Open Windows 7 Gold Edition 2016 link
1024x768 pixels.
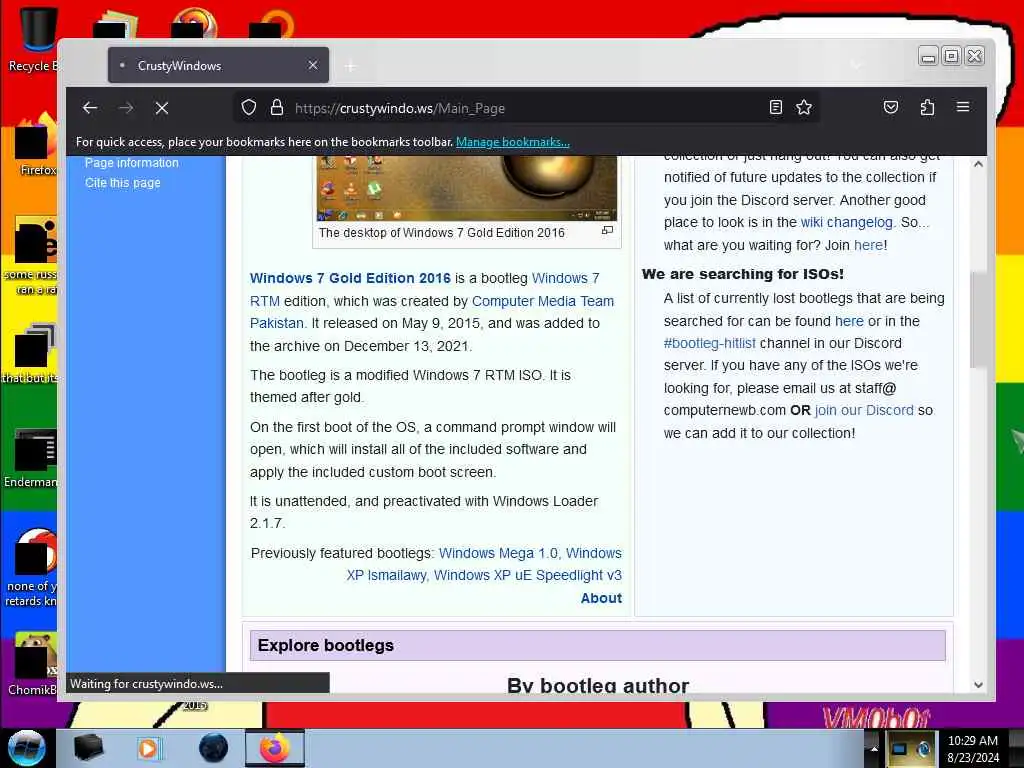pos(350,278)
